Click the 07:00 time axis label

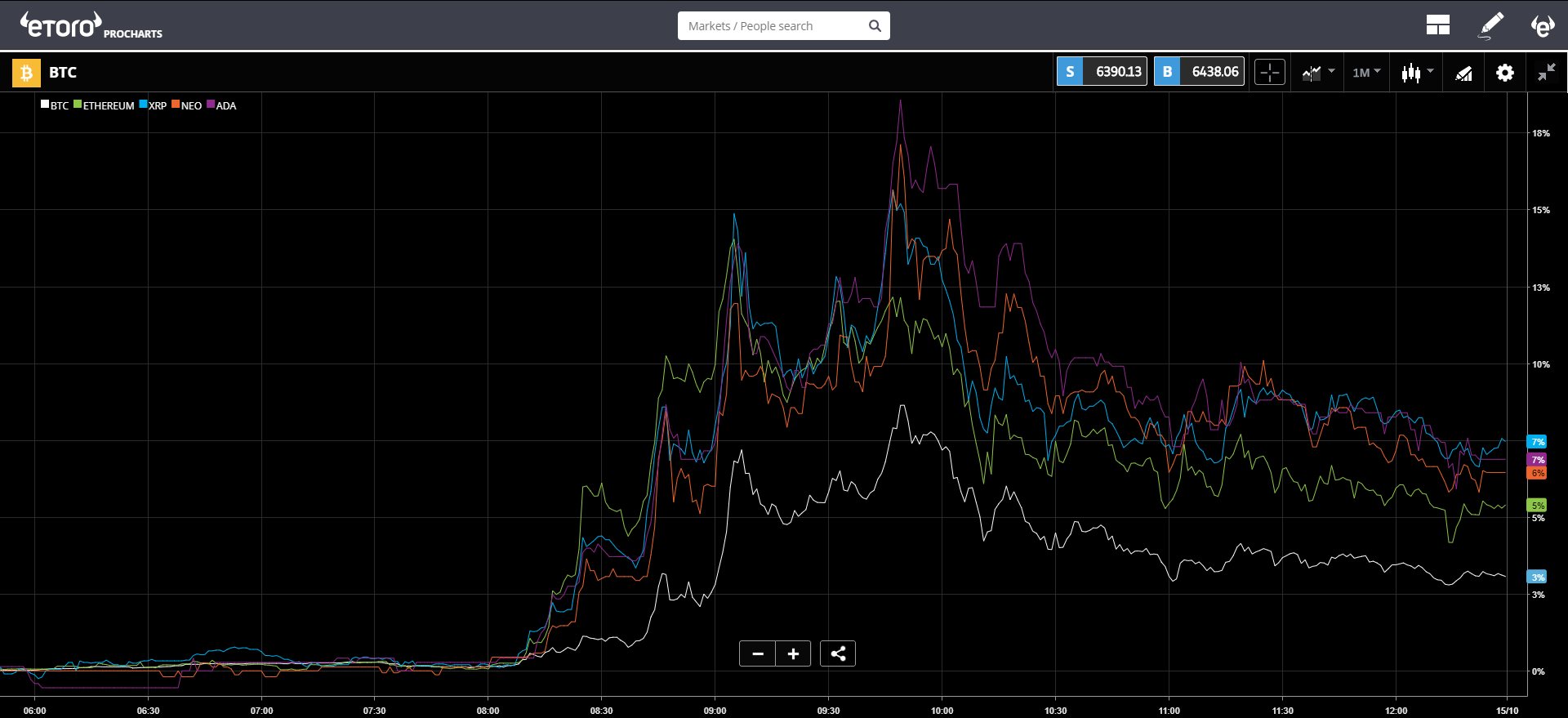pyautogui.click(x=261, y=711)
